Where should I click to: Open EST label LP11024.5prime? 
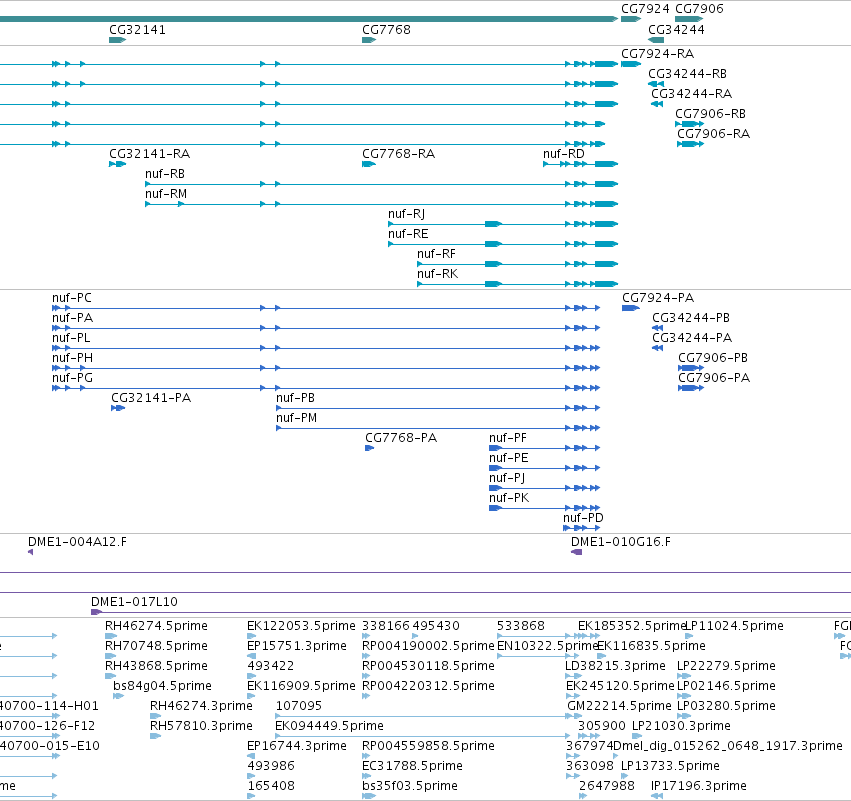pyautogui.click(x=734, y=626)
